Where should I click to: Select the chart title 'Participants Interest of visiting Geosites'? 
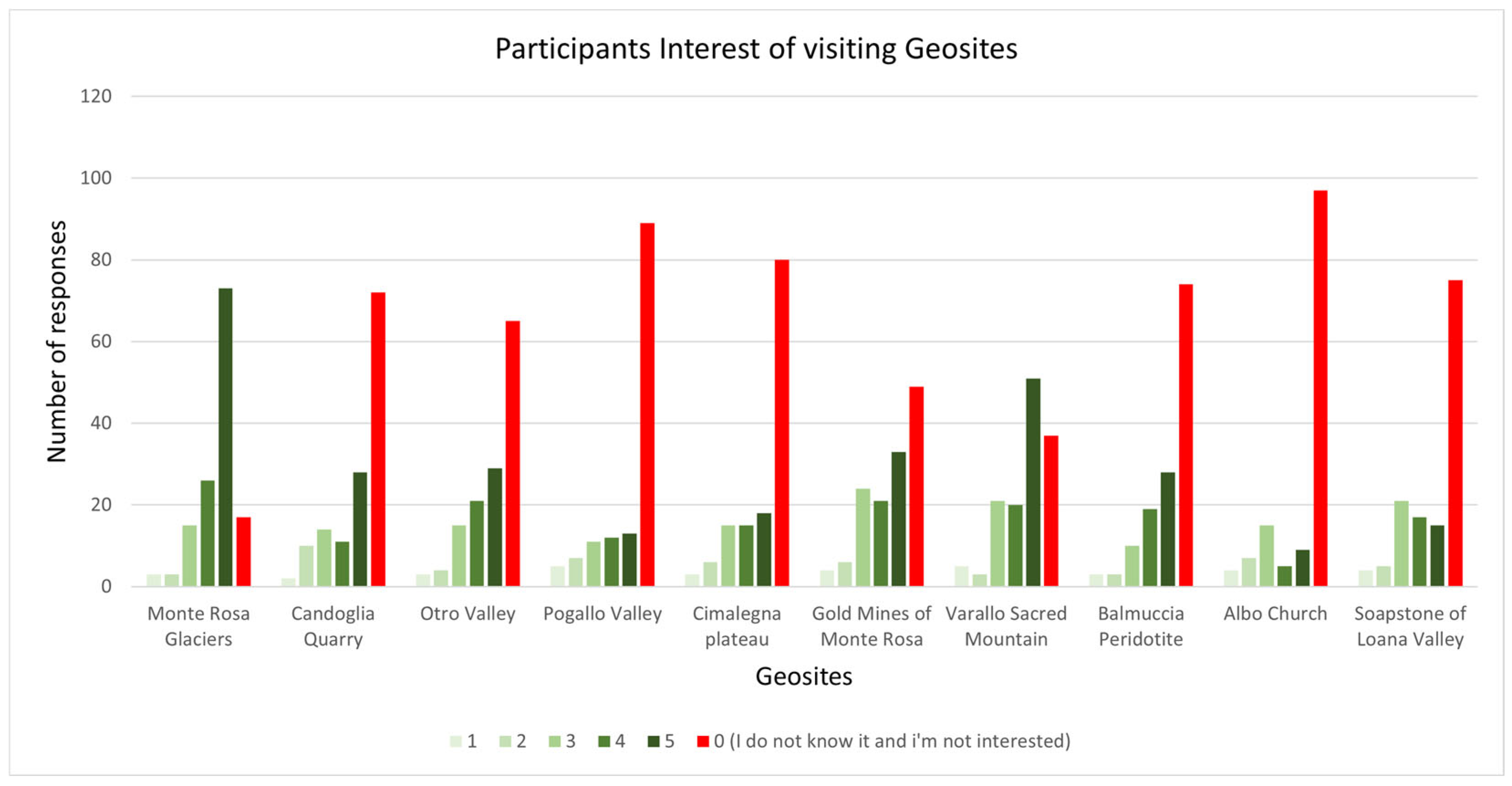[x=756, y=49]
